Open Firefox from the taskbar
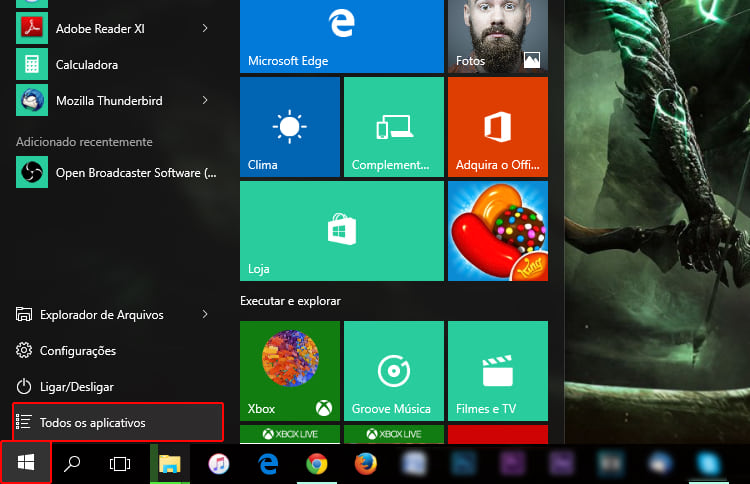 [365, 463]
